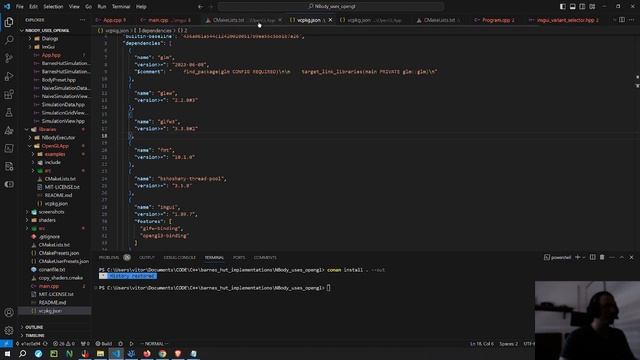This screenshot has width=640, height=360.
Task: Click the CMake debug bug icon in status bar
Action: click(x=120, y=344)
